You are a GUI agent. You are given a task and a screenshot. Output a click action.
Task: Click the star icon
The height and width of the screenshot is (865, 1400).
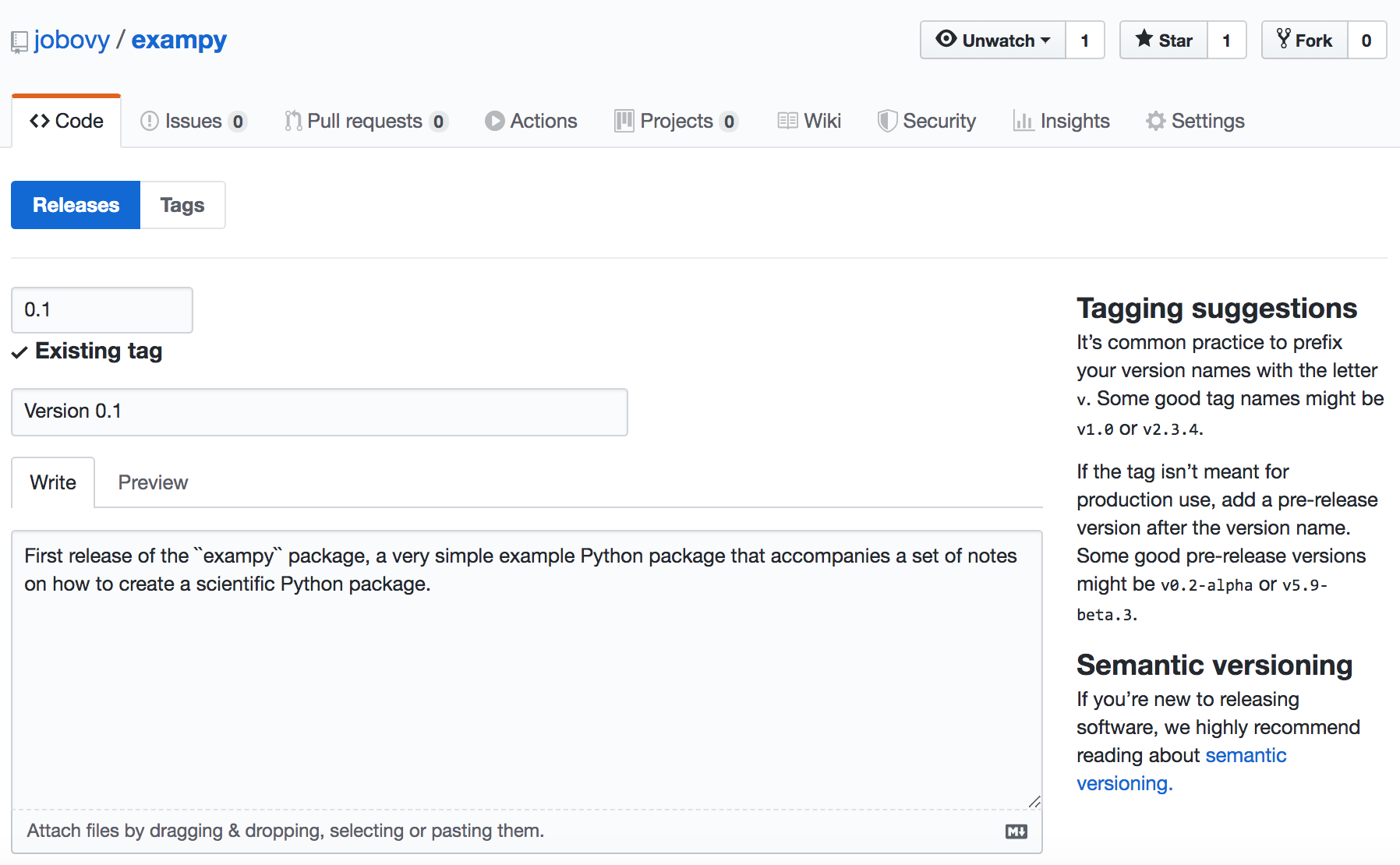point(1144,38)
